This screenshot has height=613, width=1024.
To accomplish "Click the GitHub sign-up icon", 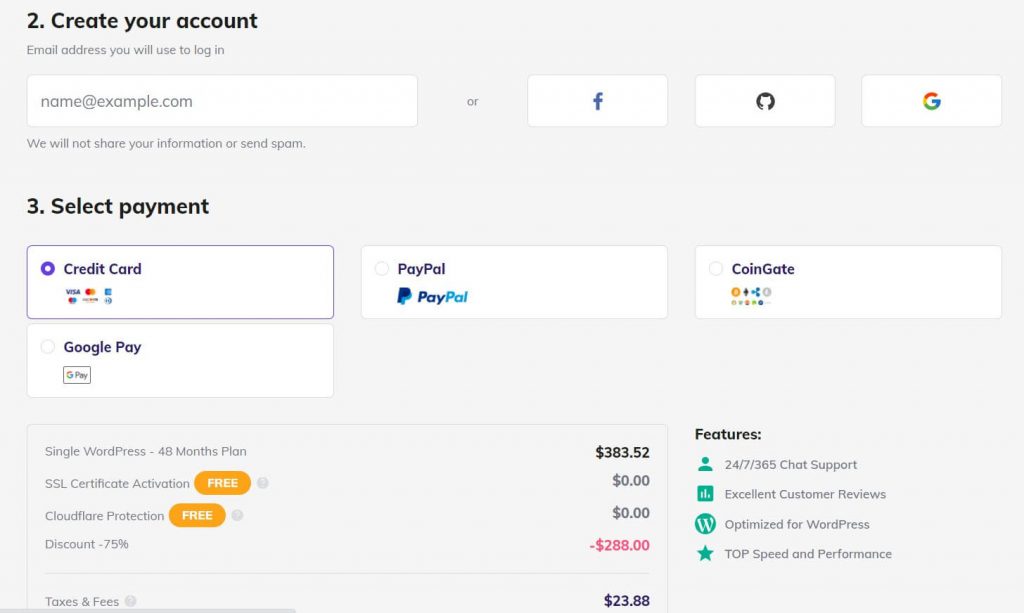I will [765, 100].
